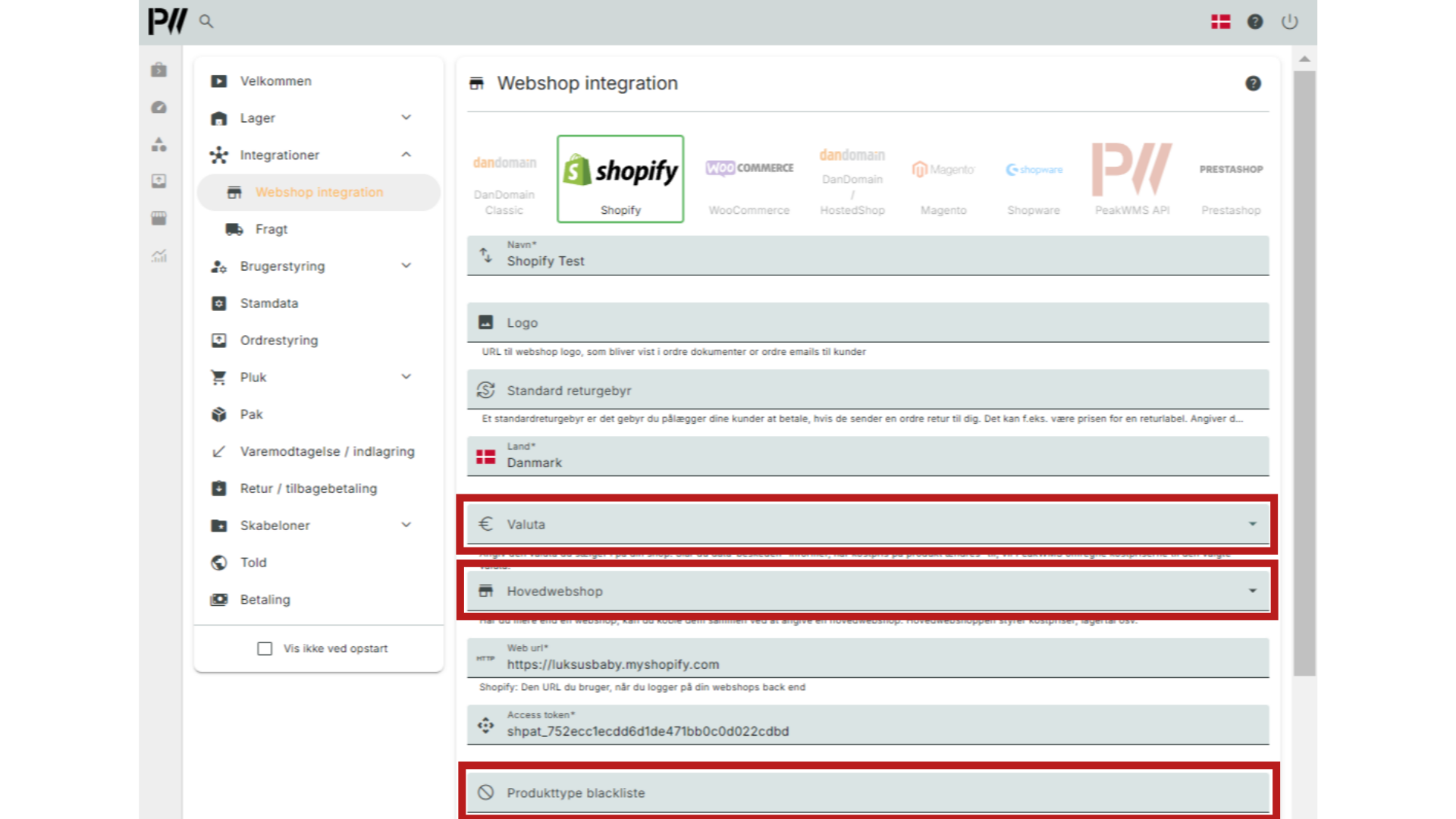The width and height of the screenshot is (1456, 819).
Task: Click the Access token field
Action: [868, 725]
